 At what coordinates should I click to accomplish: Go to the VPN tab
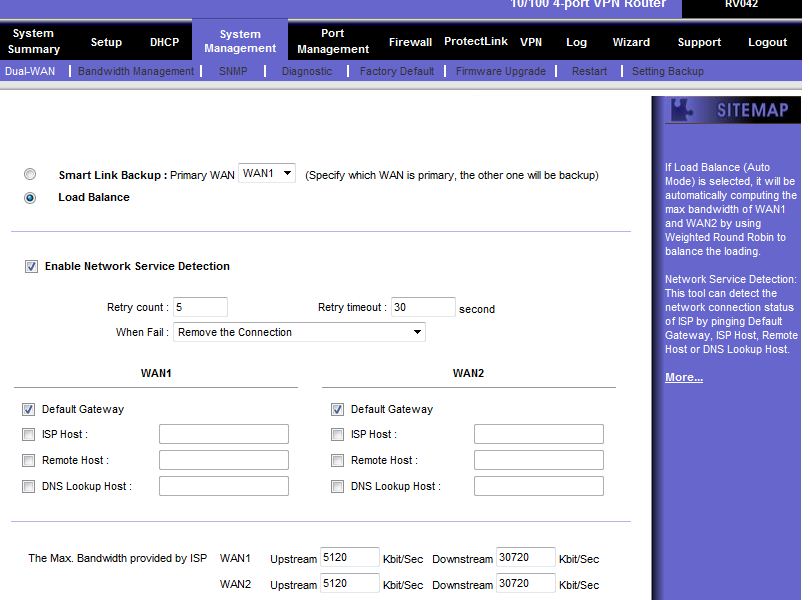tap(531, 42)
